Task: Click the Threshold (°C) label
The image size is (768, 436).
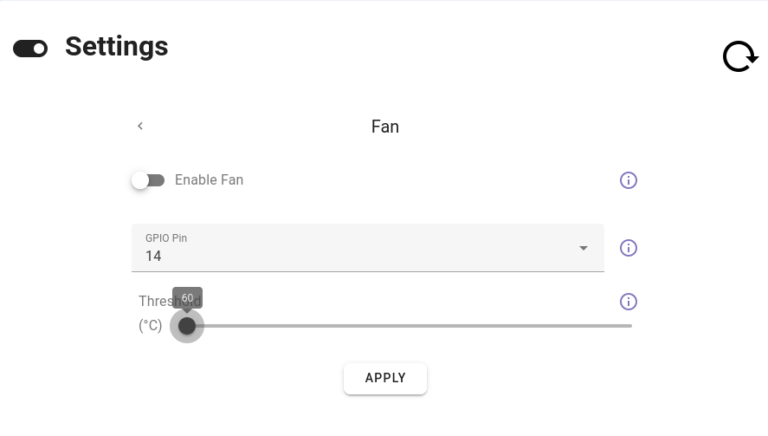Action: click(x=150, y=325)
